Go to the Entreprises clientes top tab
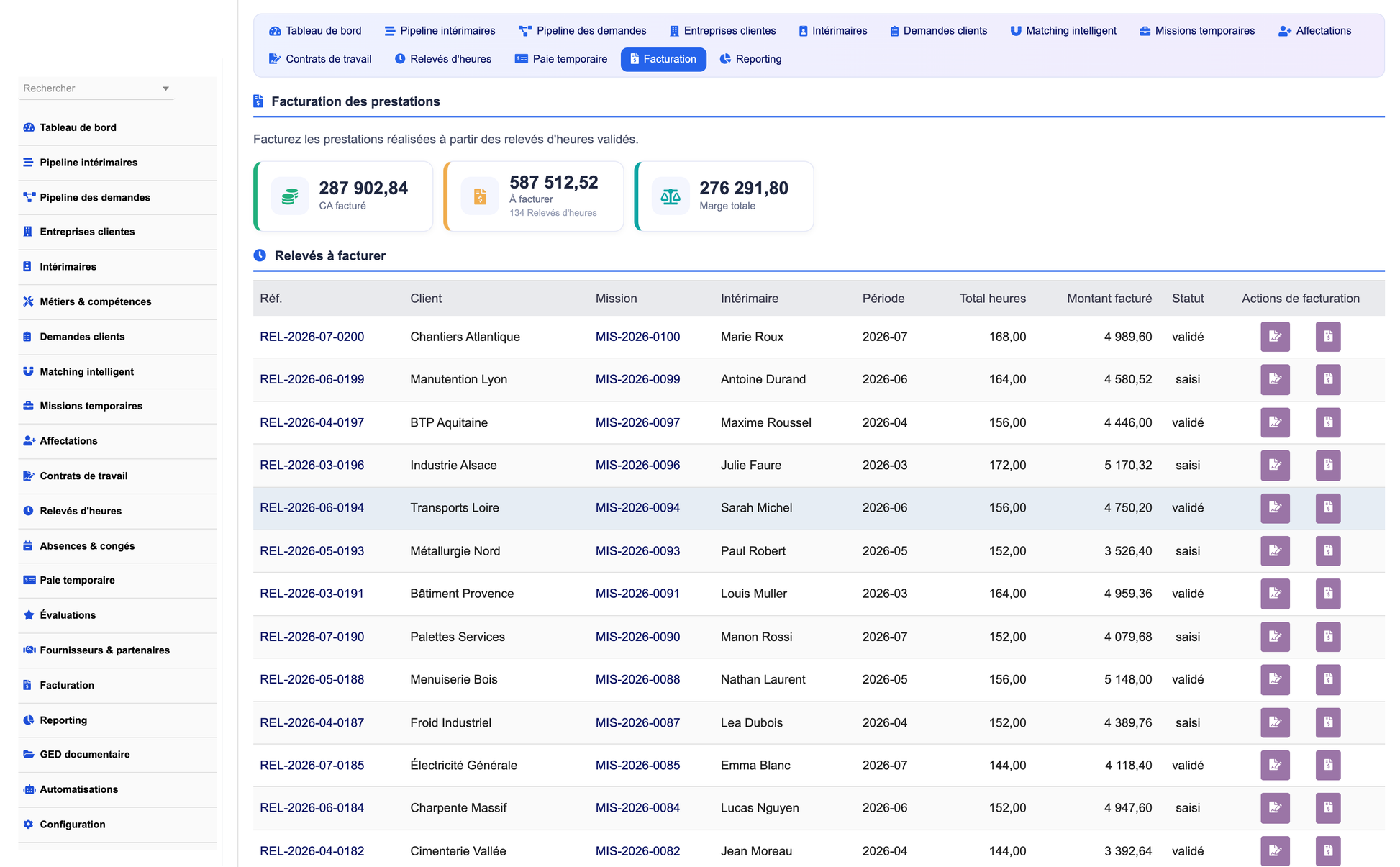The width and height of the screenshot is (1400, 867). pos(722,31)
